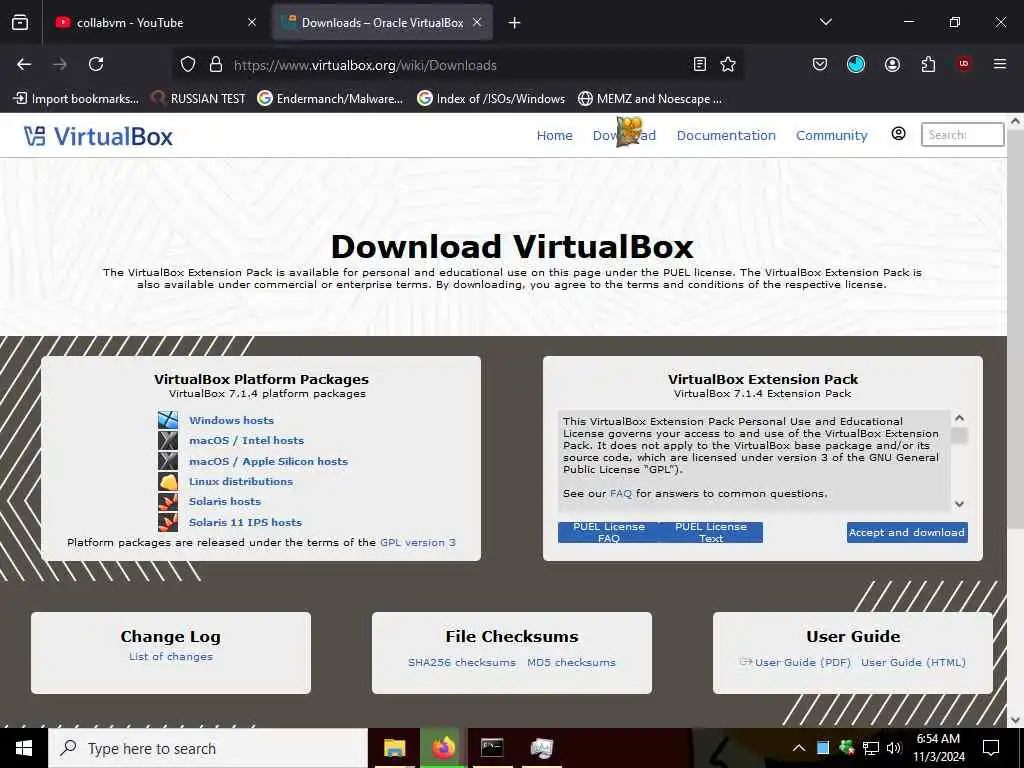Open the Solaris hosts link

225,502
